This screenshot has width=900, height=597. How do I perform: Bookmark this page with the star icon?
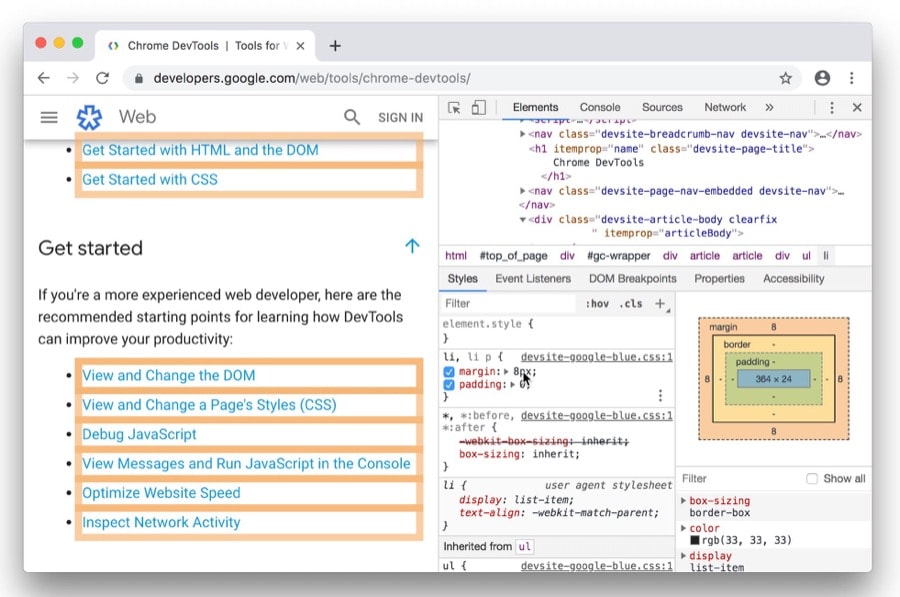point(786,78)
